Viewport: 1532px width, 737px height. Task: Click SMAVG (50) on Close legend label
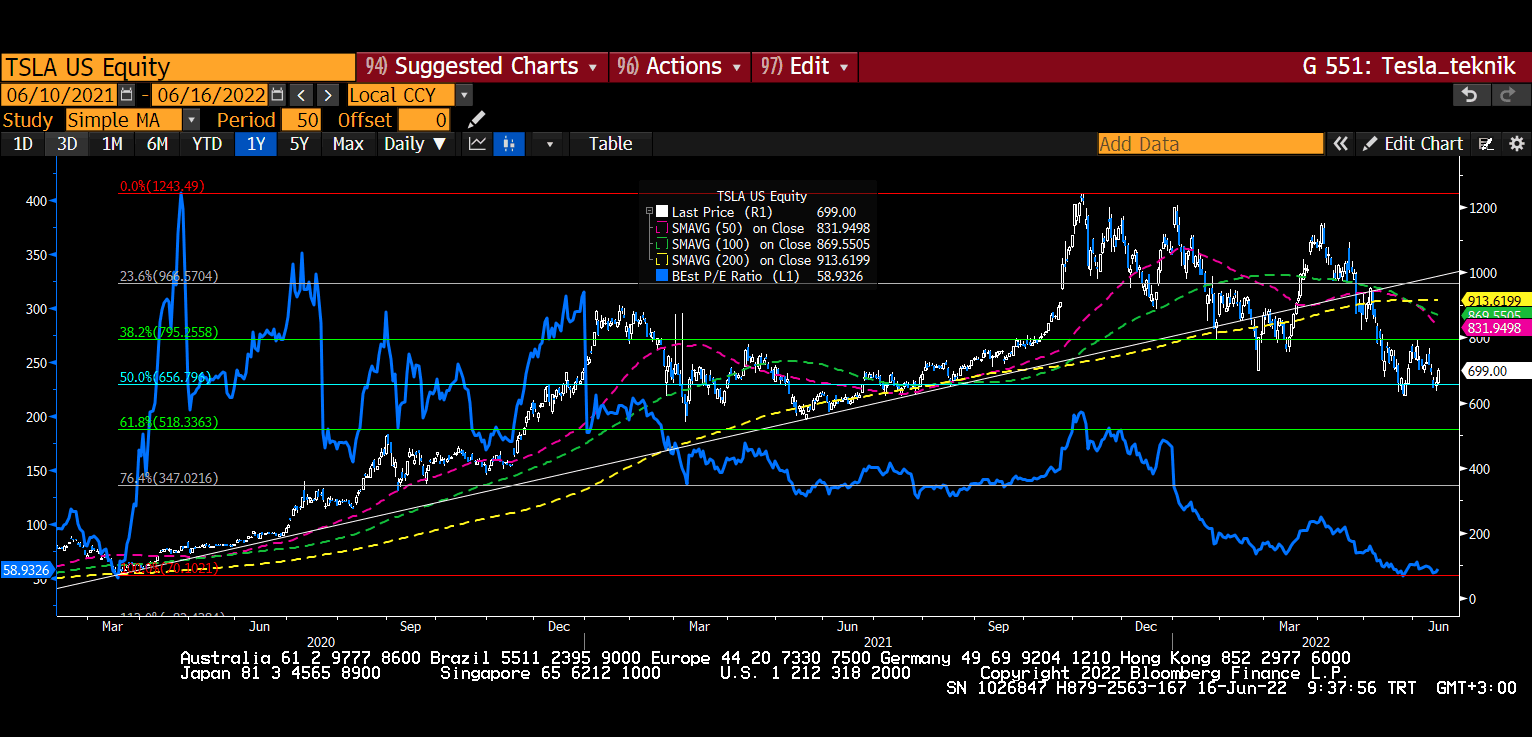[x=738, y=228]
